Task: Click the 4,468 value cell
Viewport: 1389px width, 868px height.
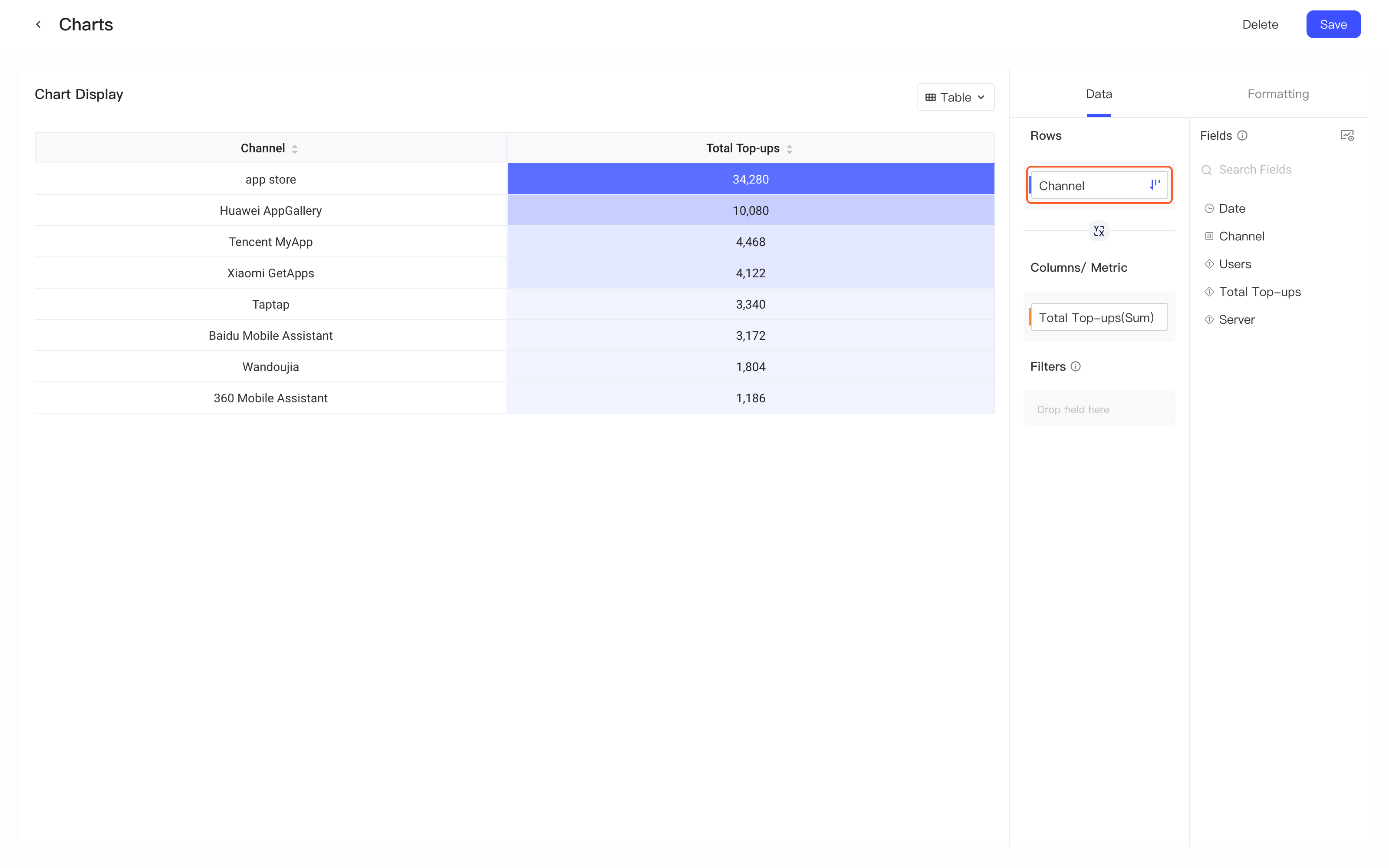Action: (x=750, y=242)
